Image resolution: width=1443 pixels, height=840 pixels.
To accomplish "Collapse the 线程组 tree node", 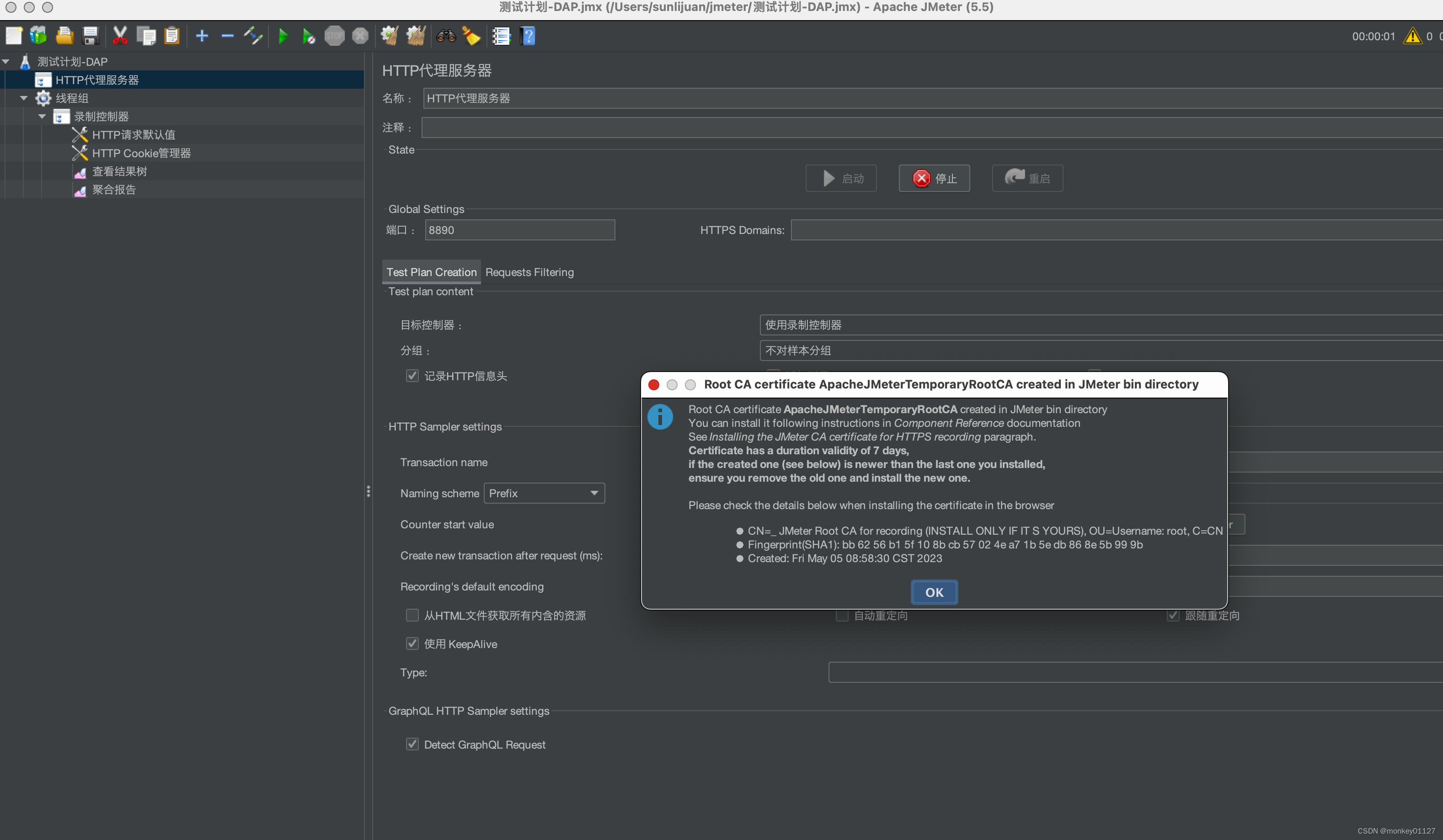I will (x=23, y=98).
